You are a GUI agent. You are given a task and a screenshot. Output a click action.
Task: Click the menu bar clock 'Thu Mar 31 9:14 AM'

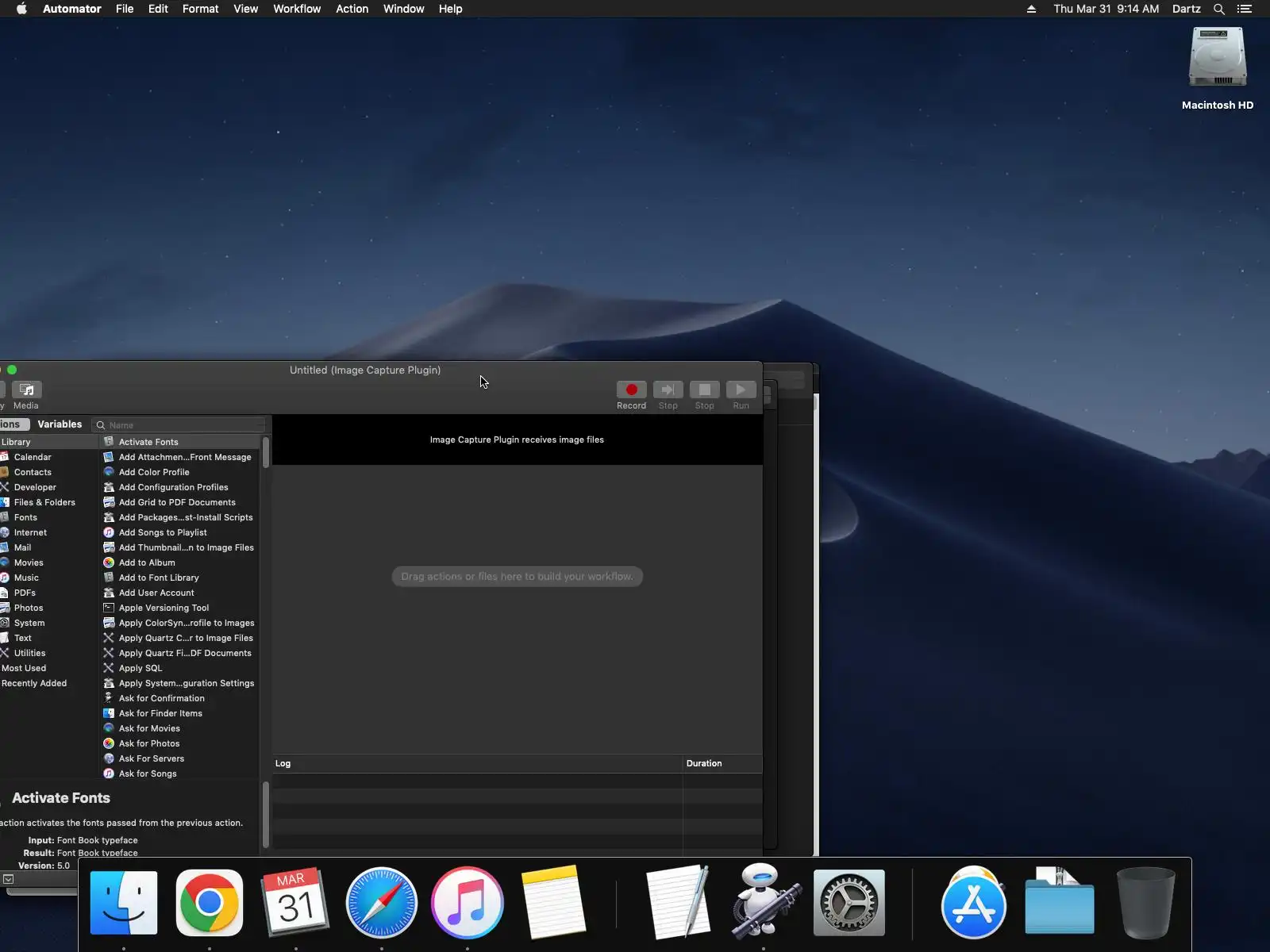(1106, 9)
